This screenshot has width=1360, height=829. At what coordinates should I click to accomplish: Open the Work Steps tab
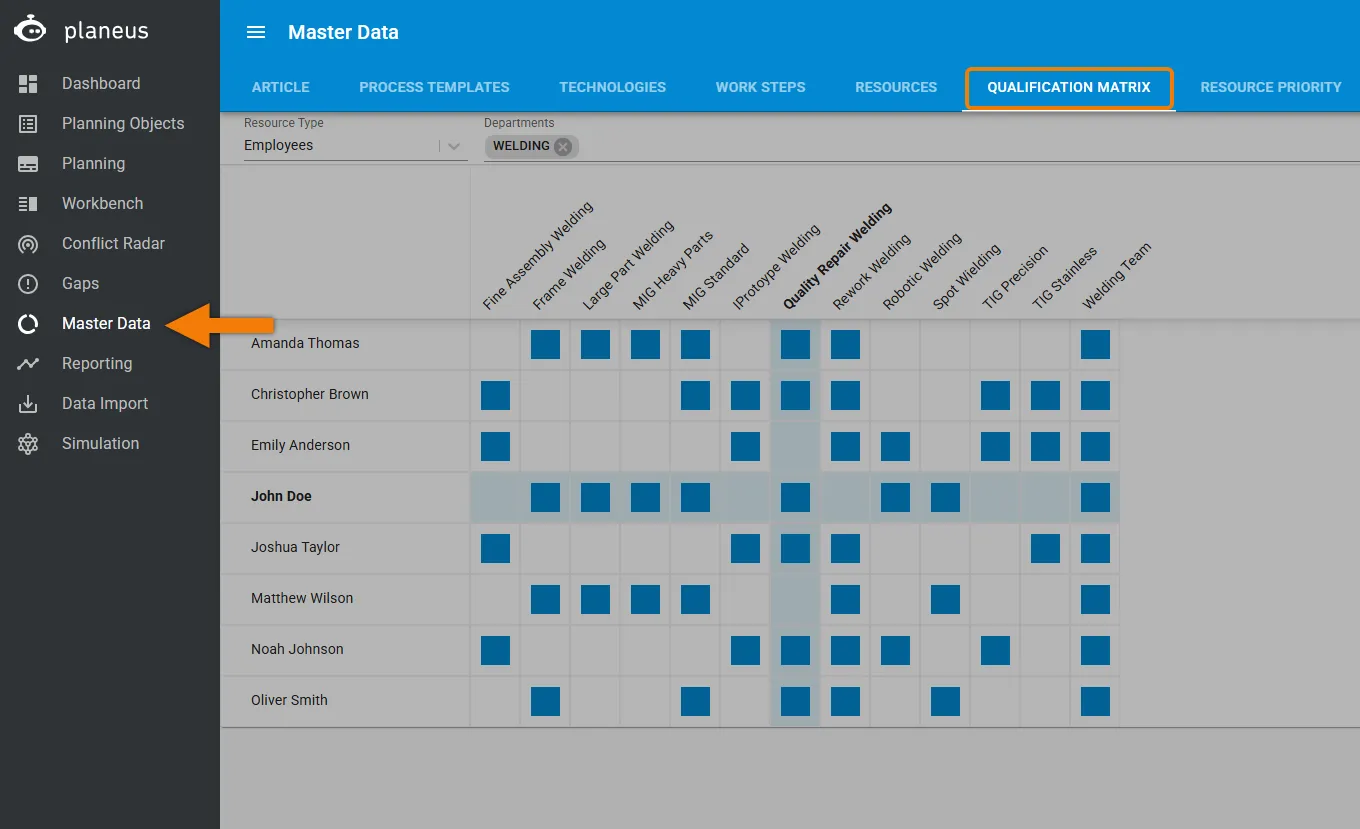click(x=761, y=87)
